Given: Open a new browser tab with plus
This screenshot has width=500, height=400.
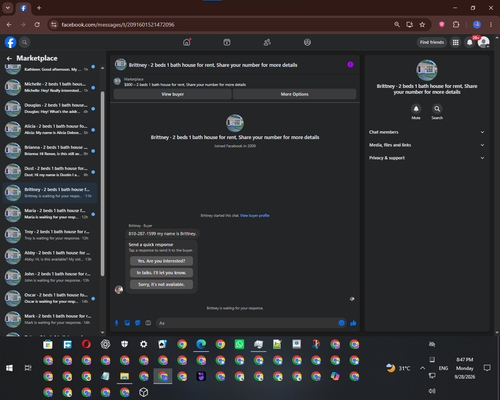Looking at the screenshot, I should click(x=39, y=8).
